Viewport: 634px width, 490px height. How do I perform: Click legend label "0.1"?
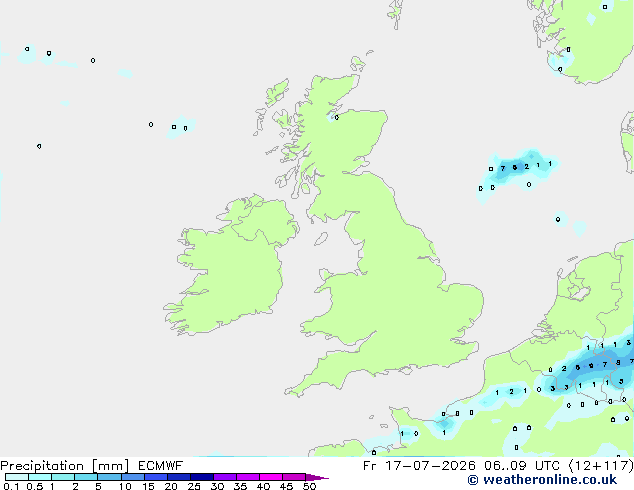tap(11, 486)
